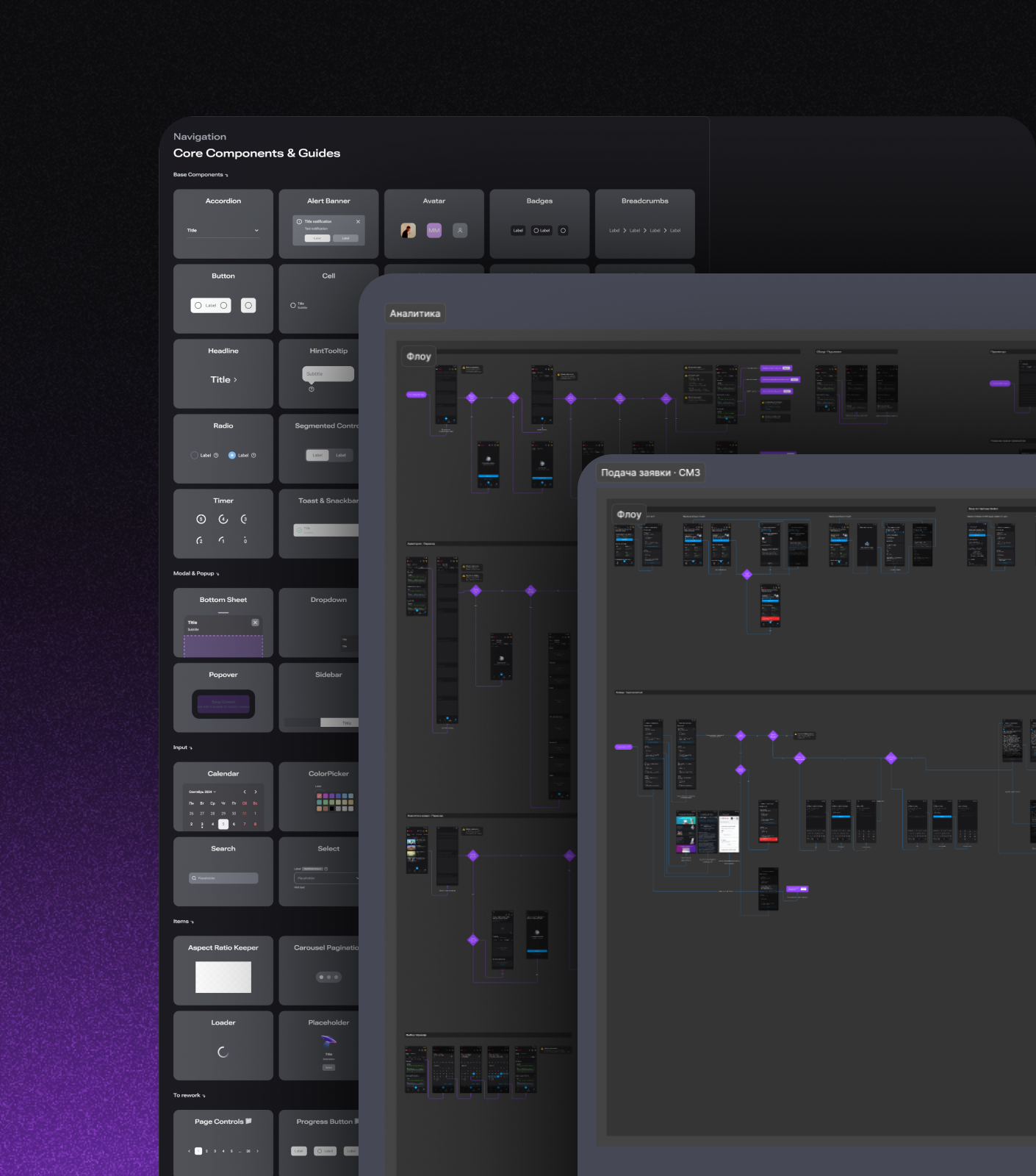Open the Подача заявки · СМЗ tab
Image resolution: width=1036 pixels, height=1176 pixels.
(650, 473)
